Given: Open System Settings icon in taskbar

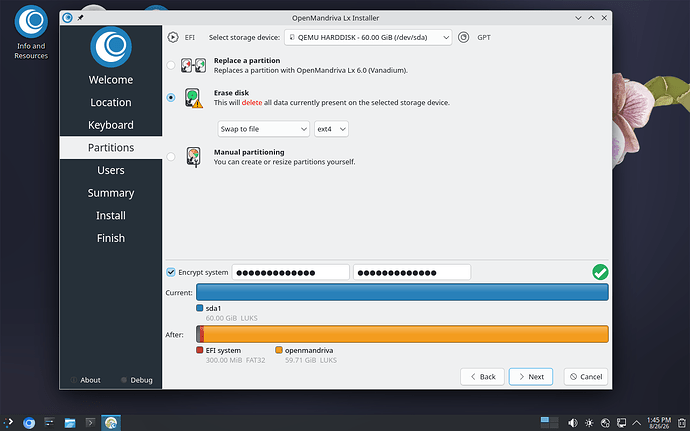Looking at the screenshot, I should click(49, 423).
